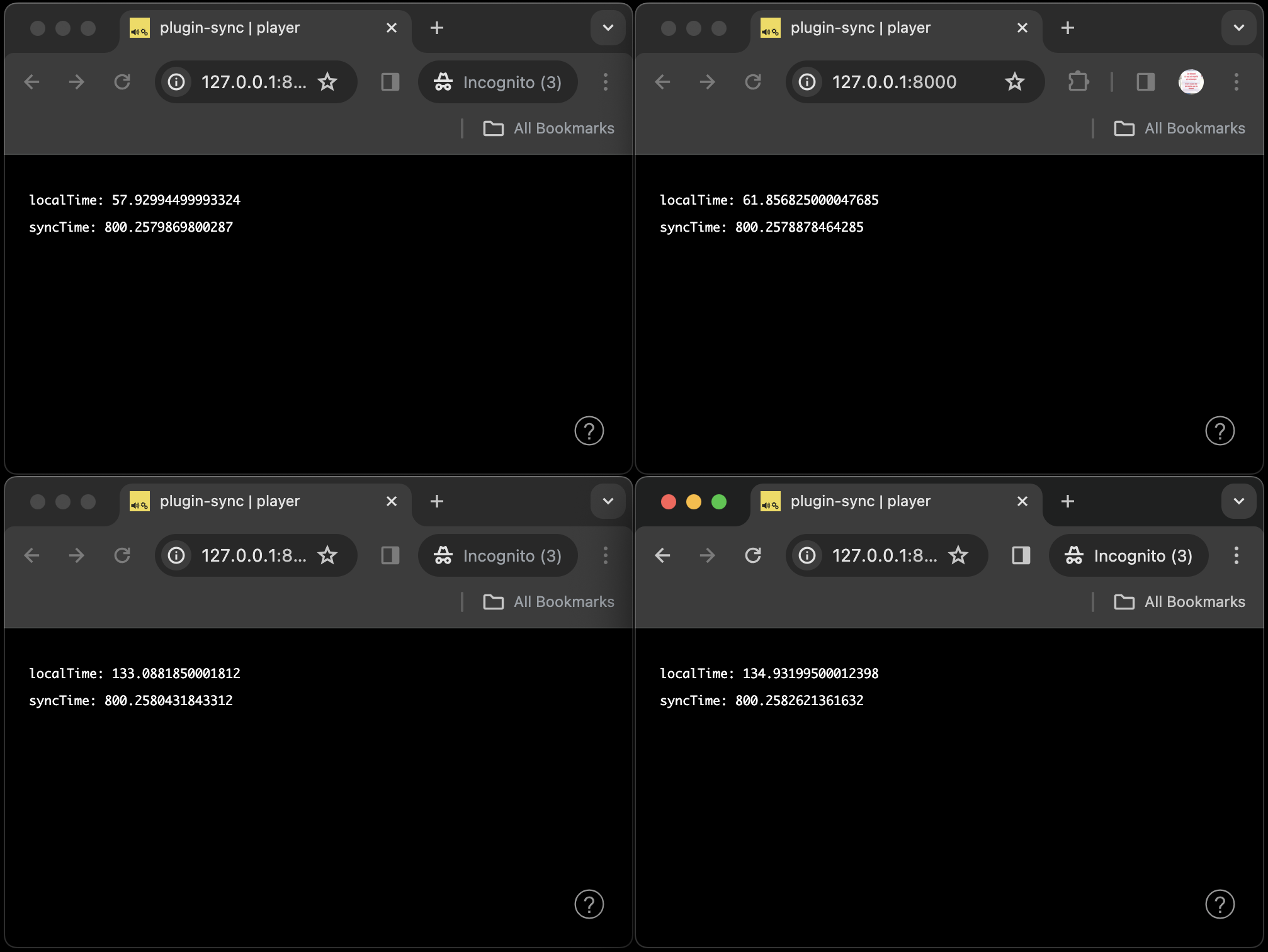This screenshot has height=952, width=1268.
Task: Open the extensions puzzle icon in top-right window
Action: (1078, 82)
